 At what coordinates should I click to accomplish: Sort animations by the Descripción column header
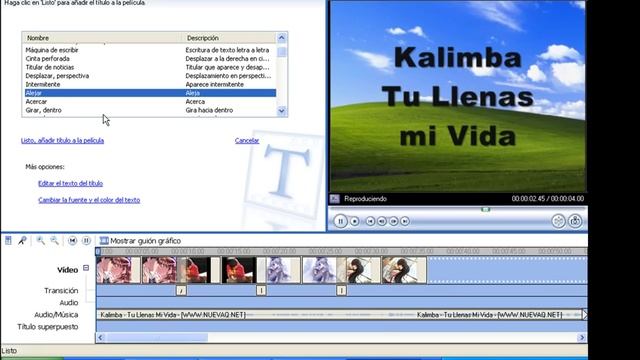(x=229, y=38)
